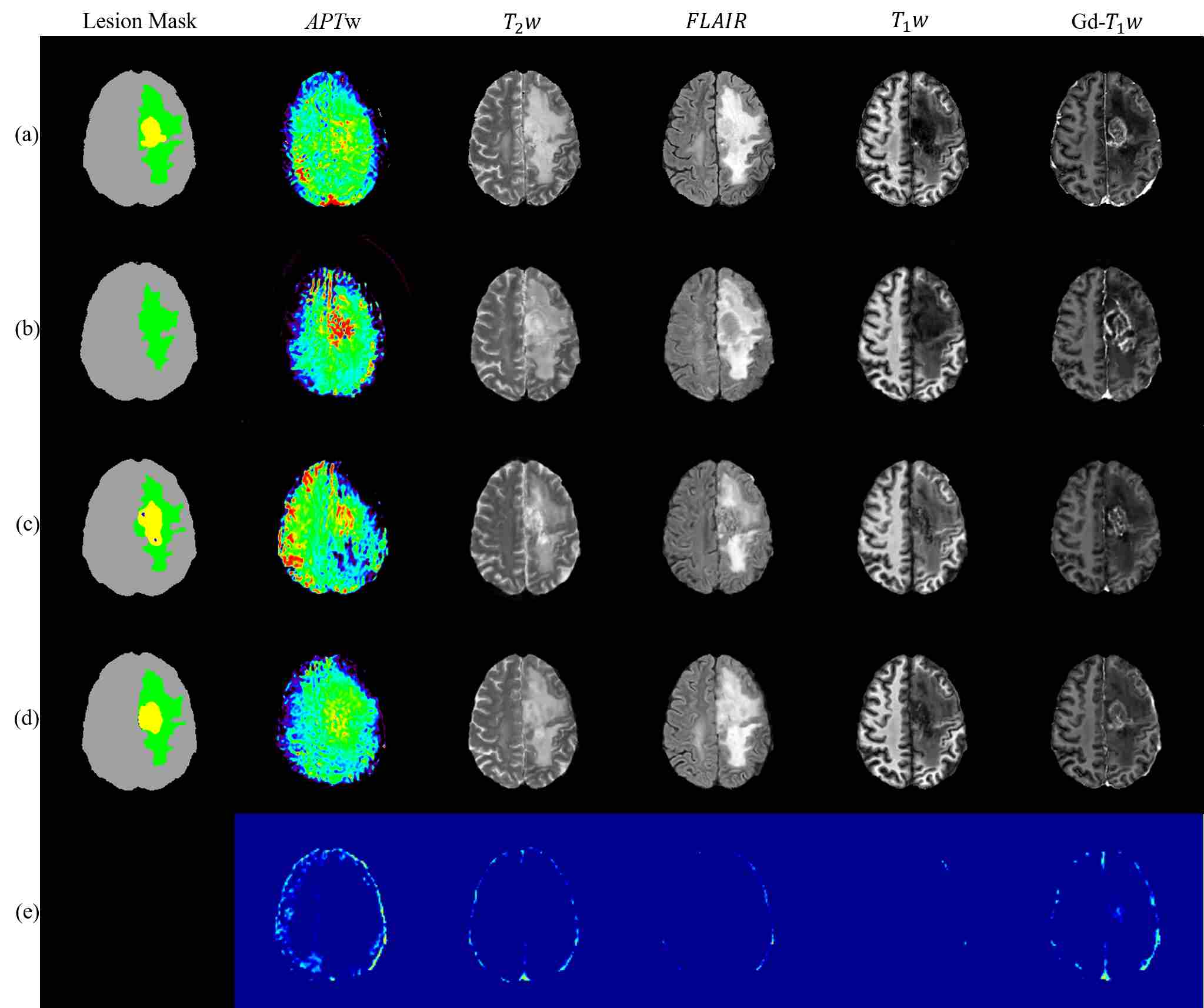Screen dimensions: 1204x1008
Task: Select the T2w brain image in row (b)
Action: pyautogui.click(x=525, y=333)
